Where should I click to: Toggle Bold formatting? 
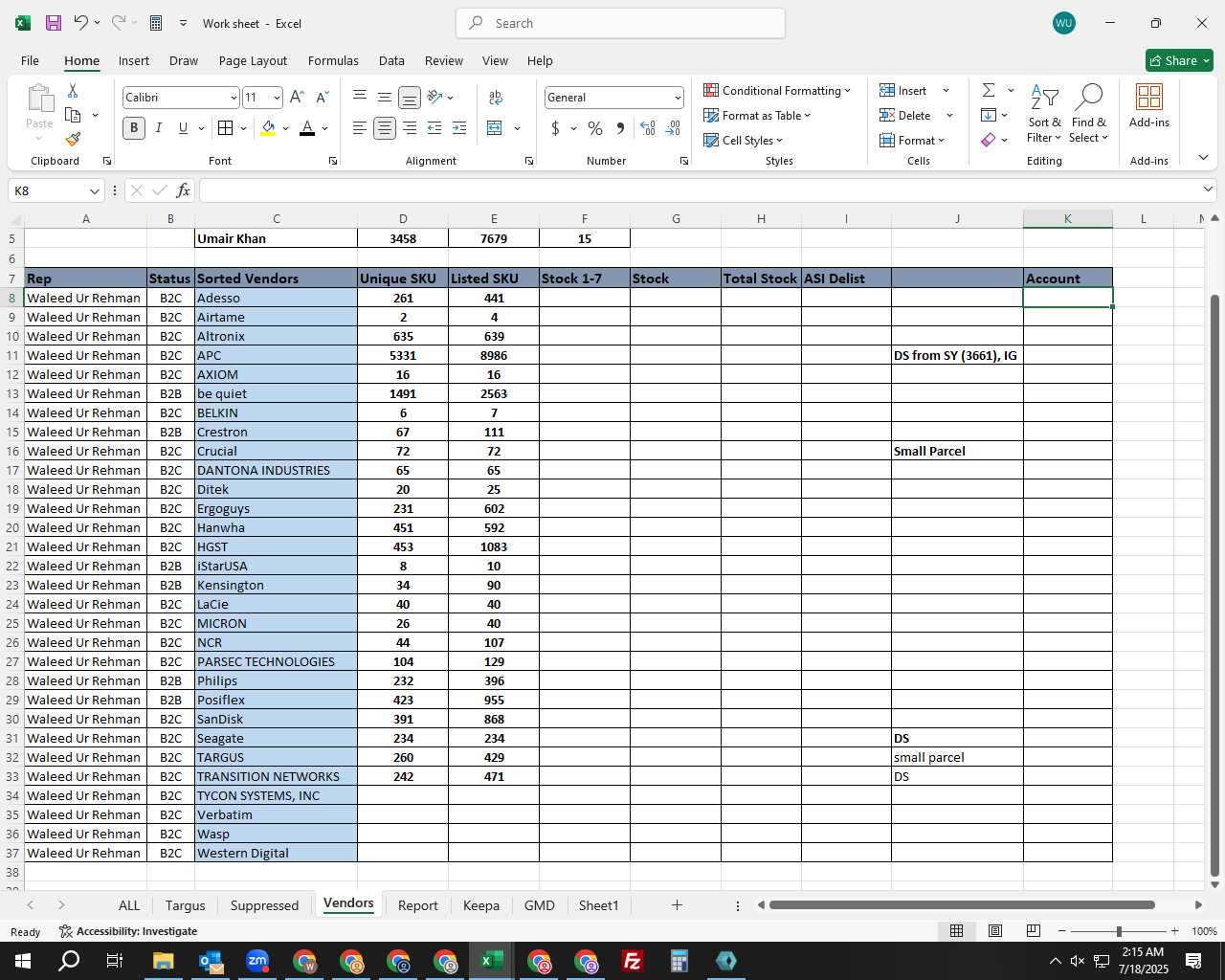(134, 128)
